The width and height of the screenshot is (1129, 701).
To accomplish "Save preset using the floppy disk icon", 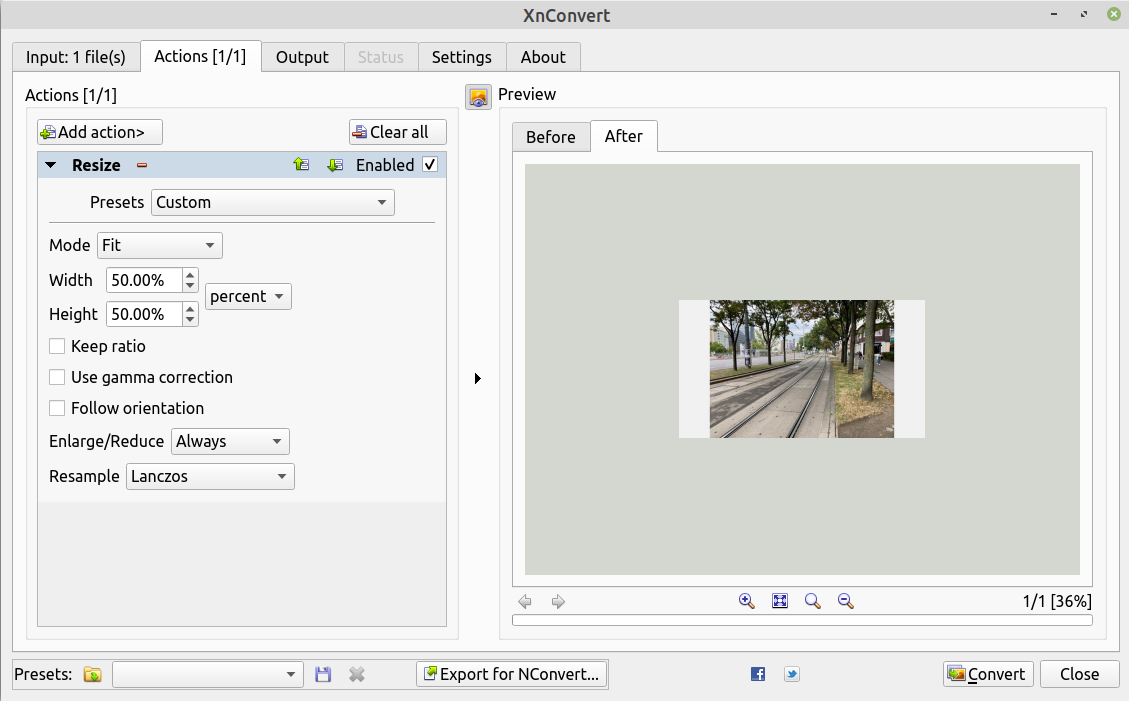I will (323, 675).
